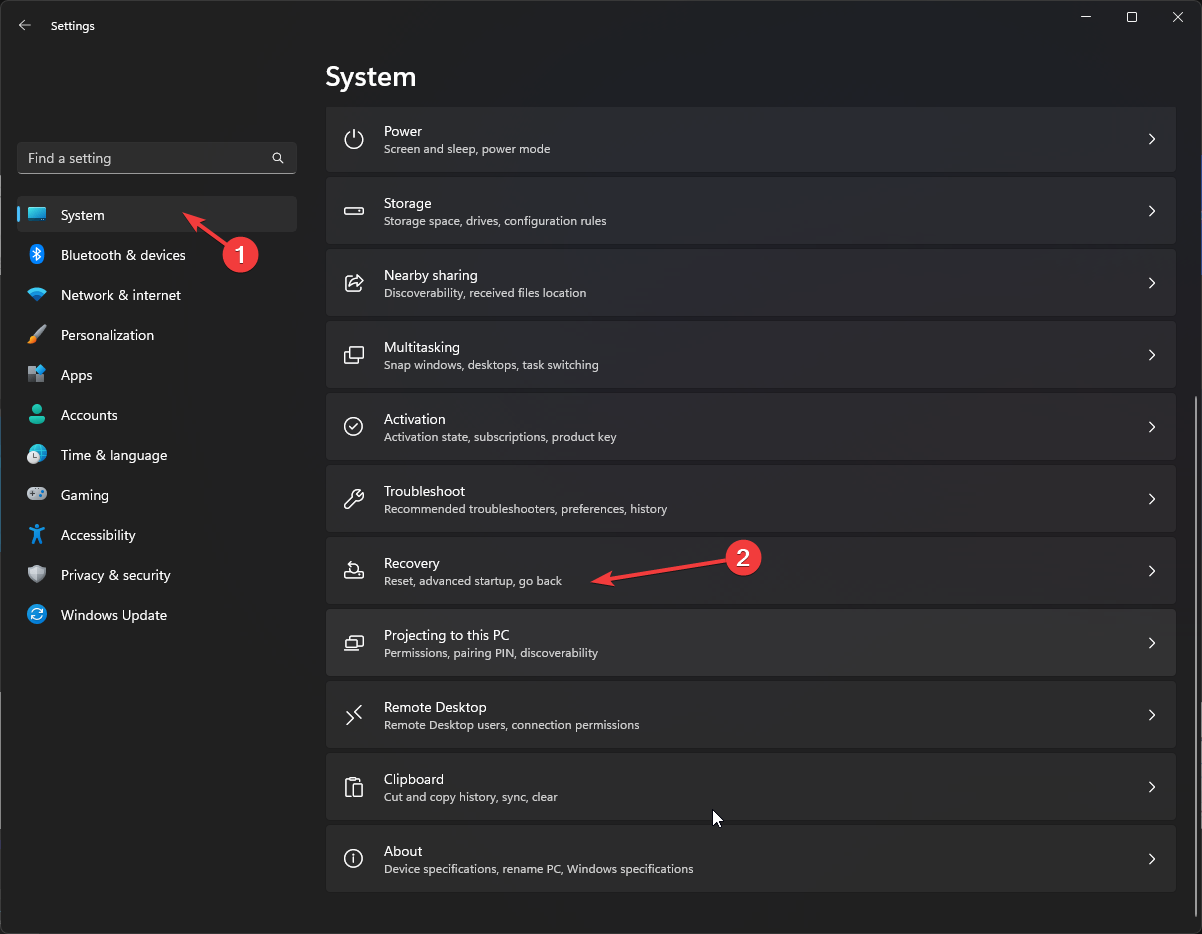Click the Privacy & security shield icon

pyautogui.click(x=37, y=574)
